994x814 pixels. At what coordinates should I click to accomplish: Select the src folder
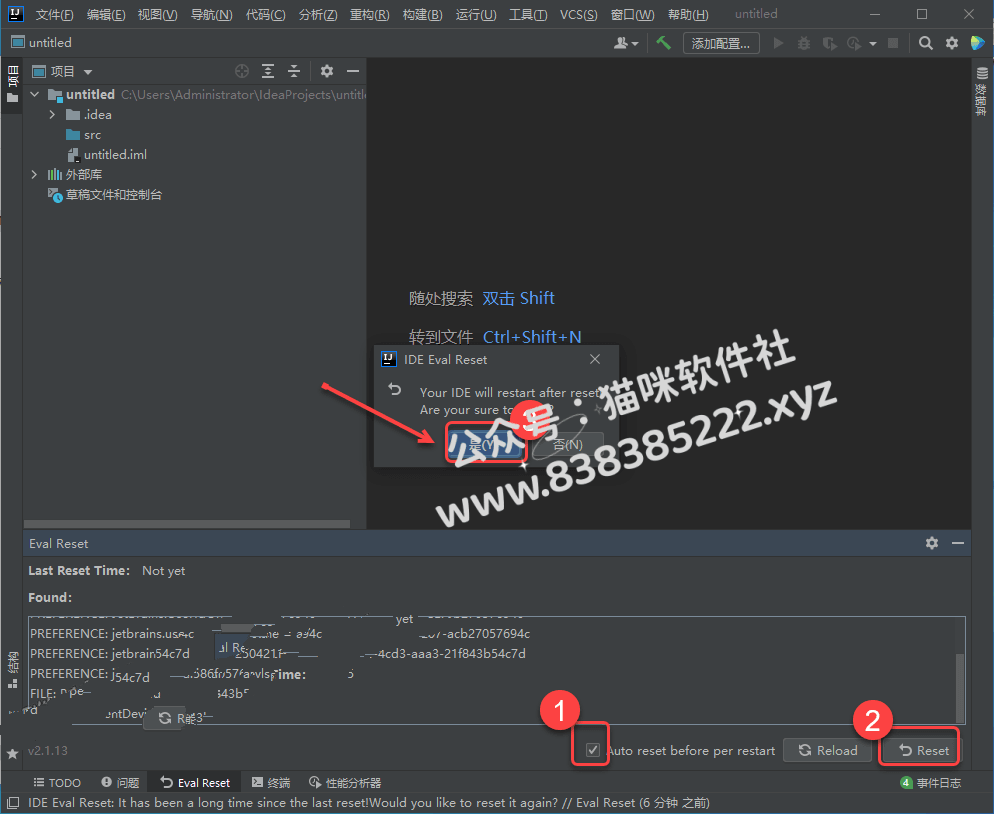pos(84,134)
